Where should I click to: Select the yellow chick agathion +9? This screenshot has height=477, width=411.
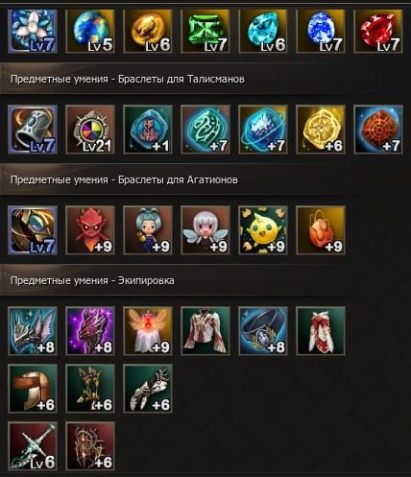(263, 230)
